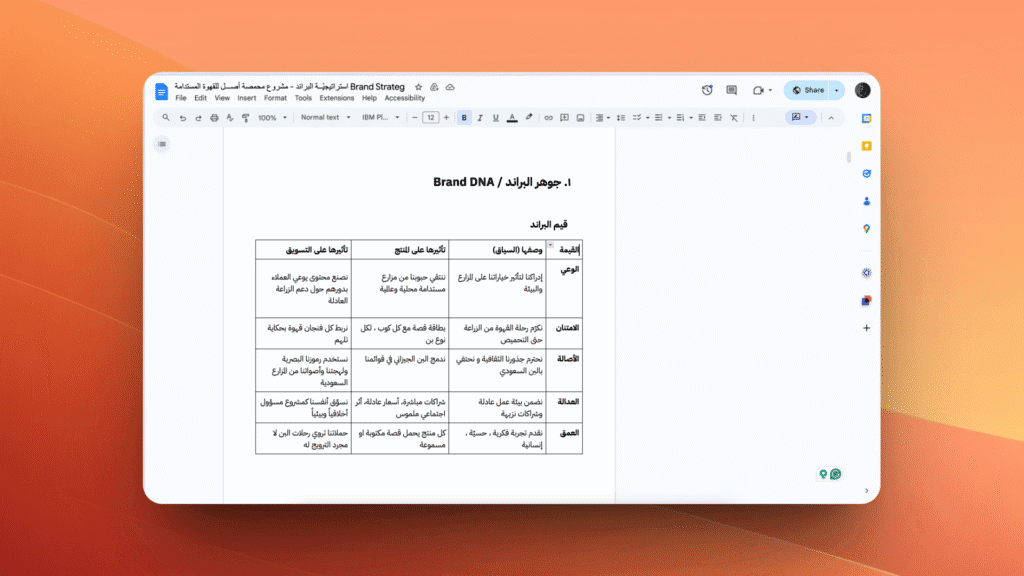Open the Google Tasks side panel
1024x576 pixels.
pos(867,174)
